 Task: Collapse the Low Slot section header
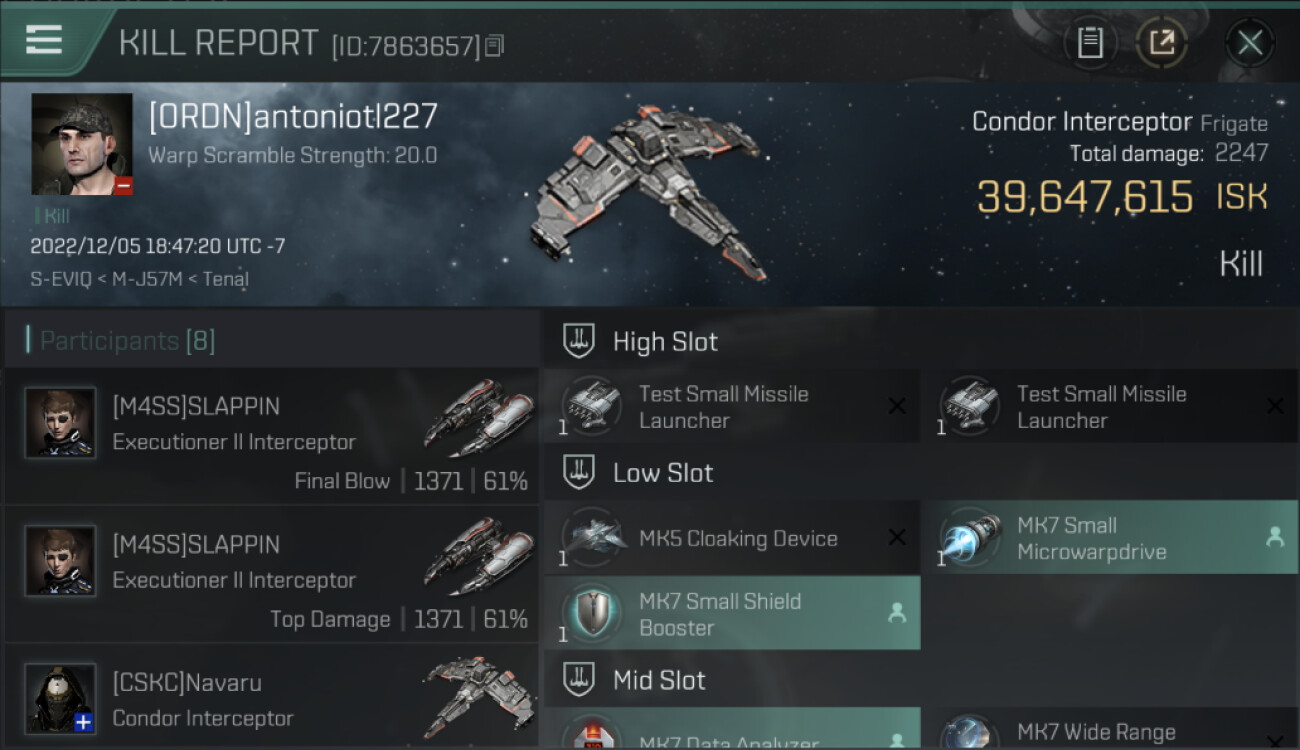pyautogui.click(x=920, y=472)
